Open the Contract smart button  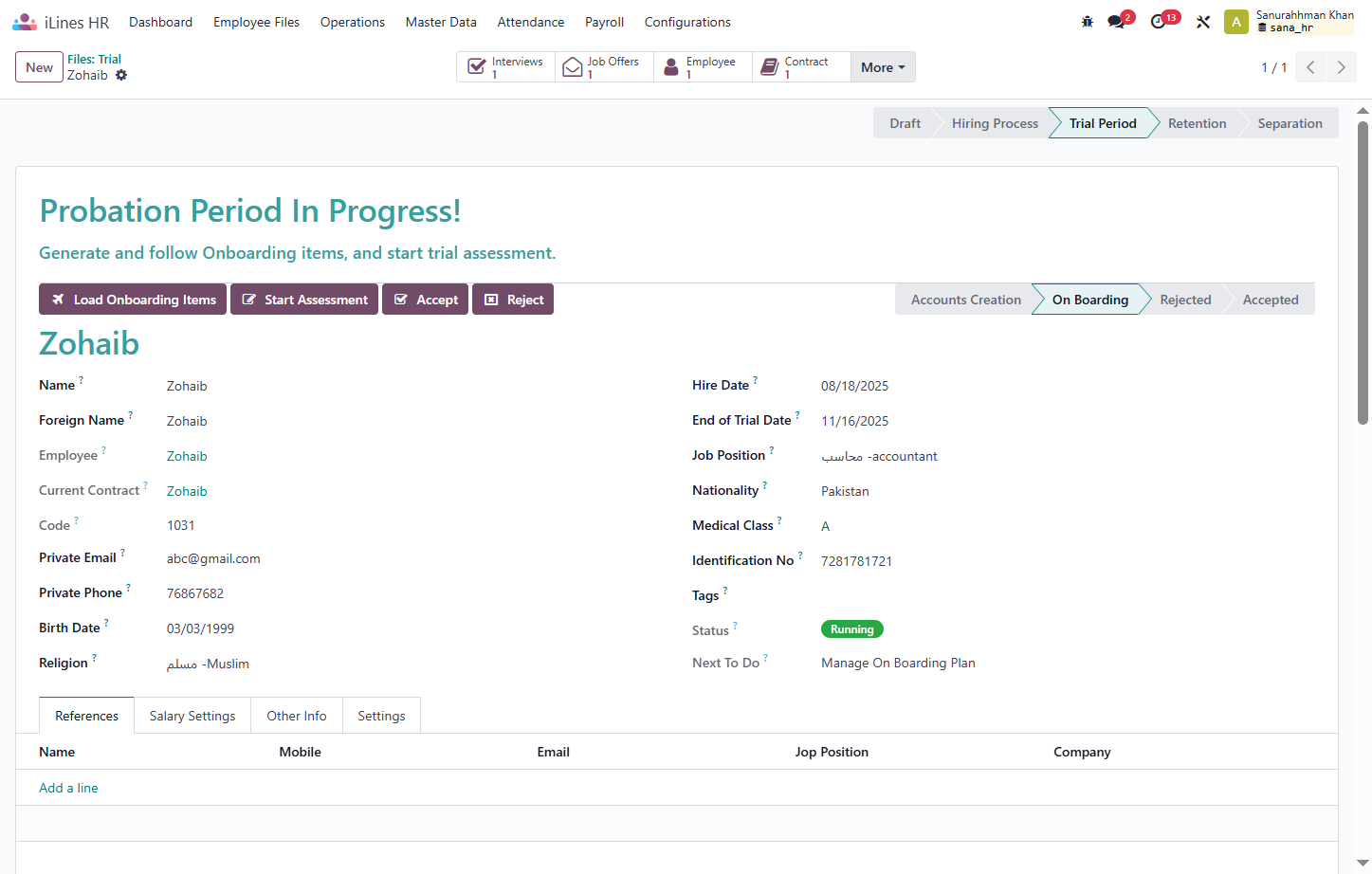tap(801, 67)
